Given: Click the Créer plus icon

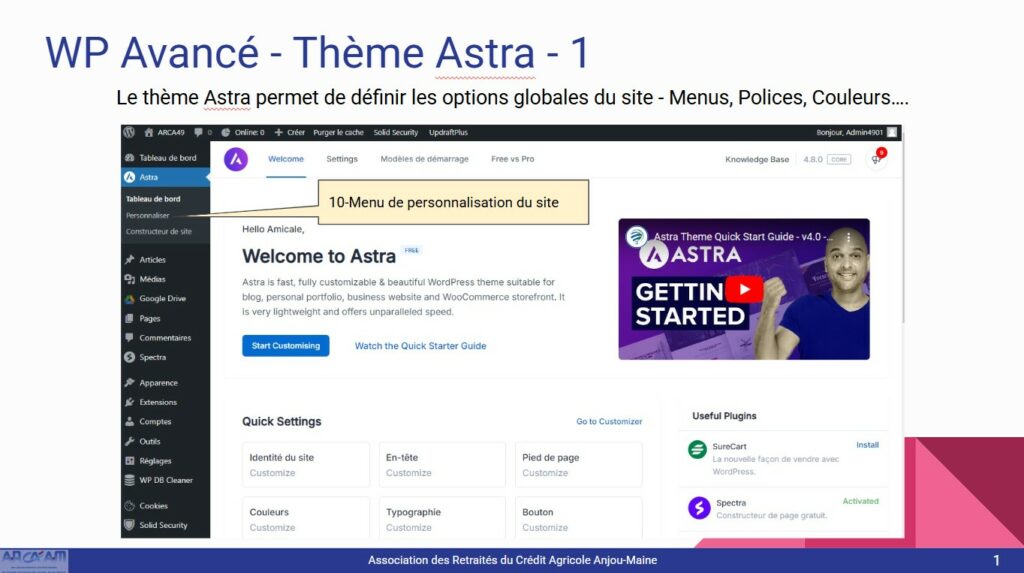Looking at the screenshot, I should (278, 132).
